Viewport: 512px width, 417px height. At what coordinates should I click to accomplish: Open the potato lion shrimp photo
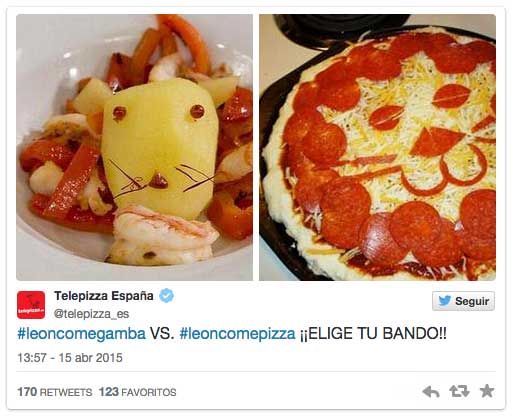point(134,147)
